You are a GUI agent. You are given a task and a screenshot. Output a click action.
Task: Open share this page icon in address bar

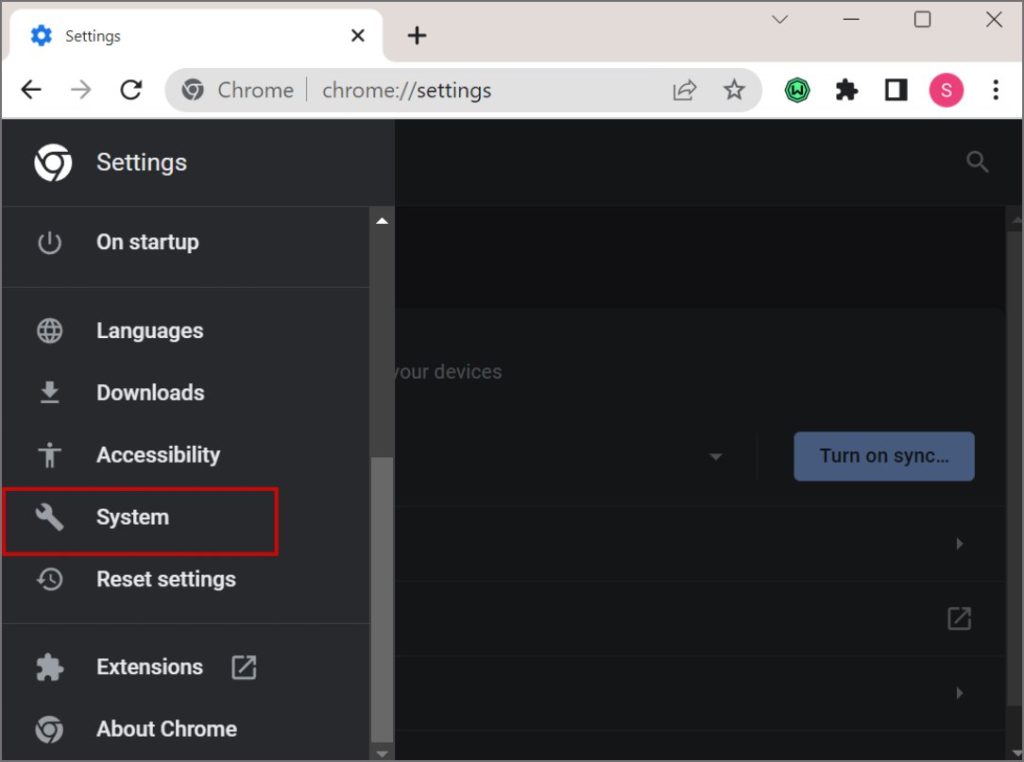click(x=684, y=89)
